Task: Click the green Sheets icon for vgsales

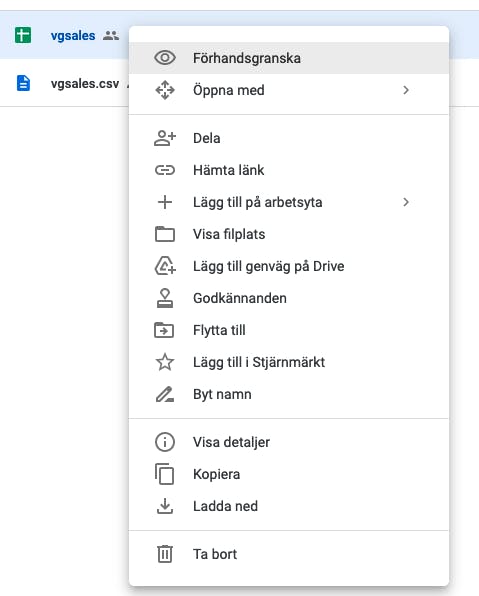Action: 23,35
